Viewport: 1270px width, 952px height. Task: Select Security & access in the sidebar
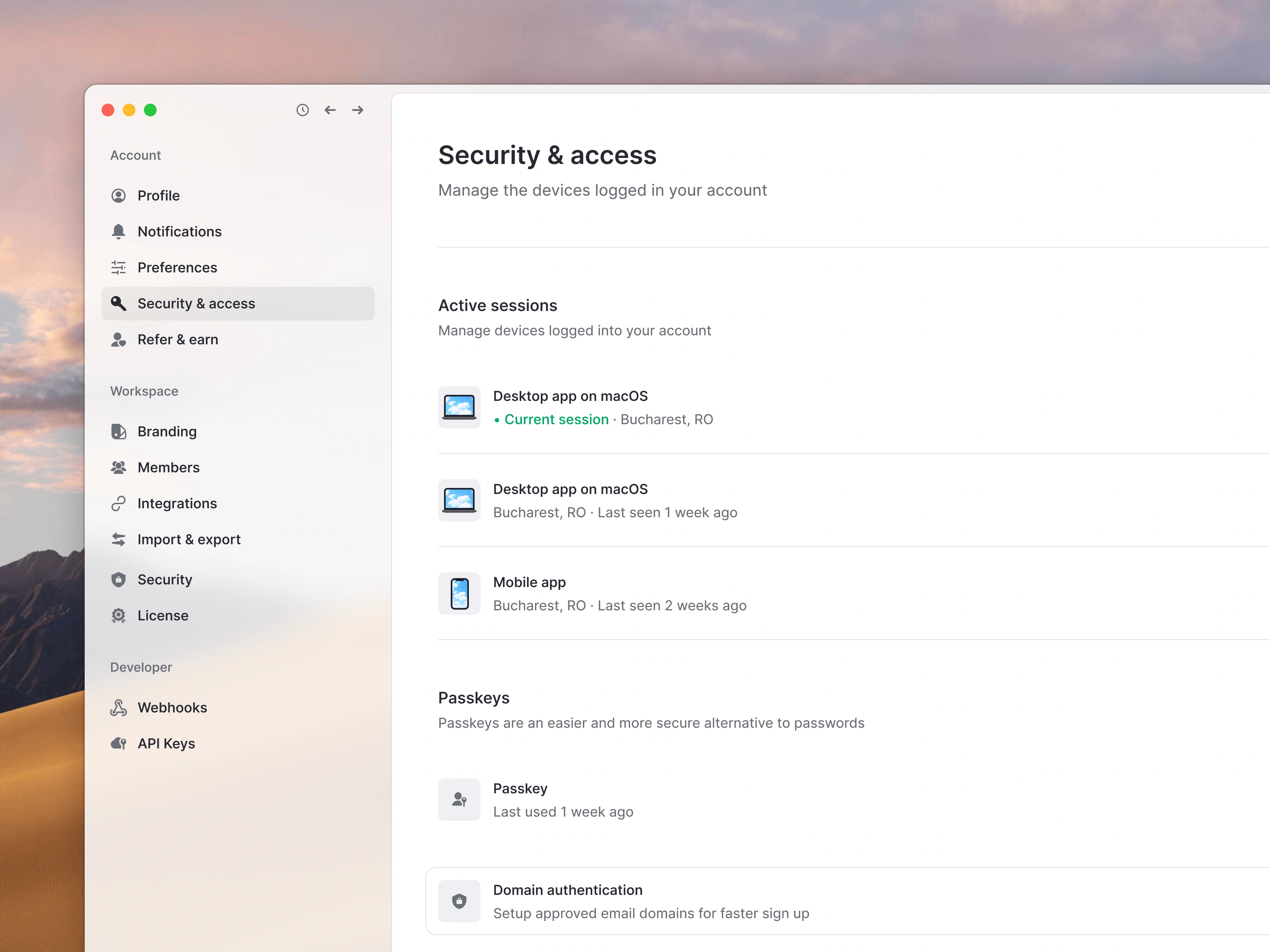pos(196,304)
